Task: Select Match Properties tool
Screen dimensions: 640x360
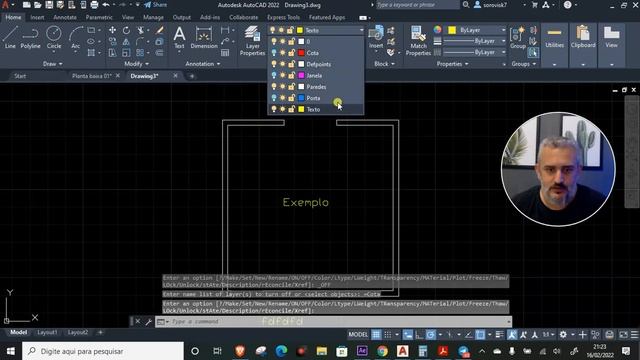Action: 418,40
